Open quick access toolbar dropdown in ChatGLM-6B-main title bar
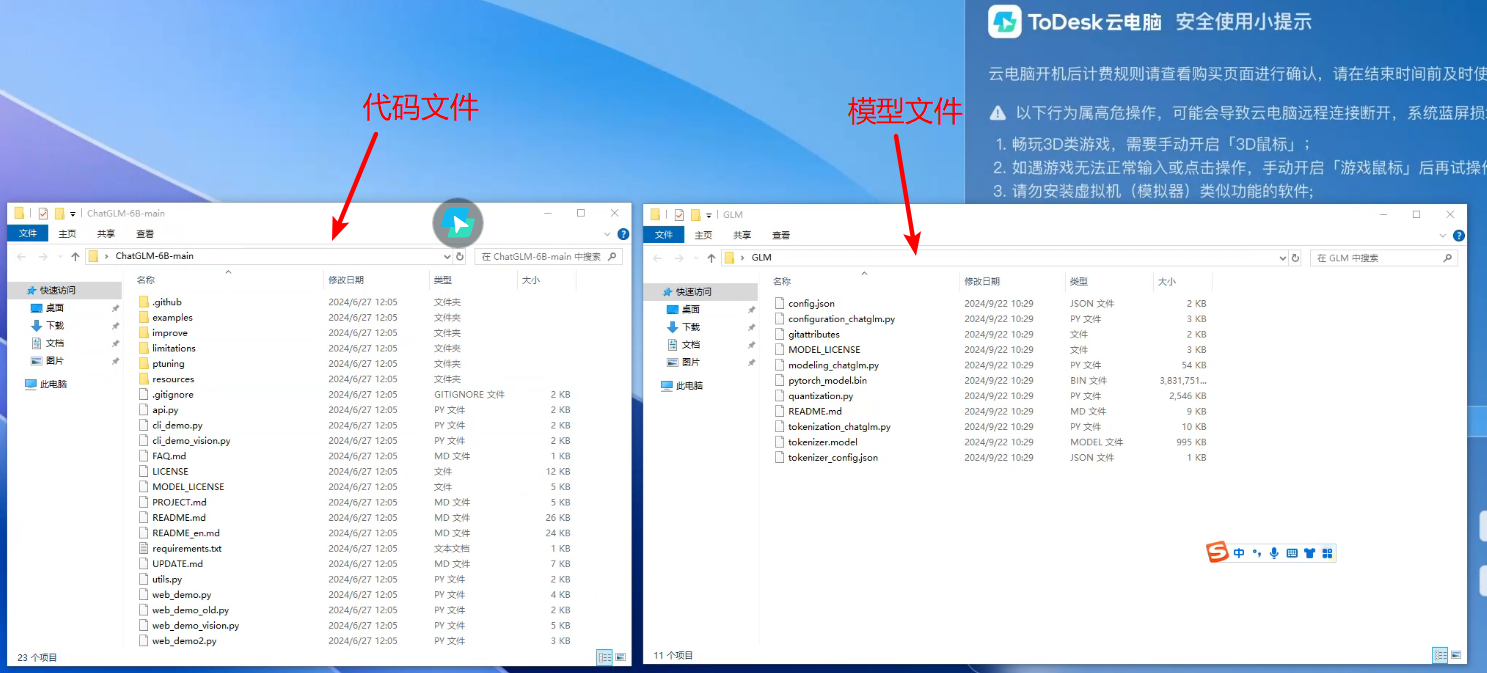Screen dimensions: 1487x673 click(73, 214)
